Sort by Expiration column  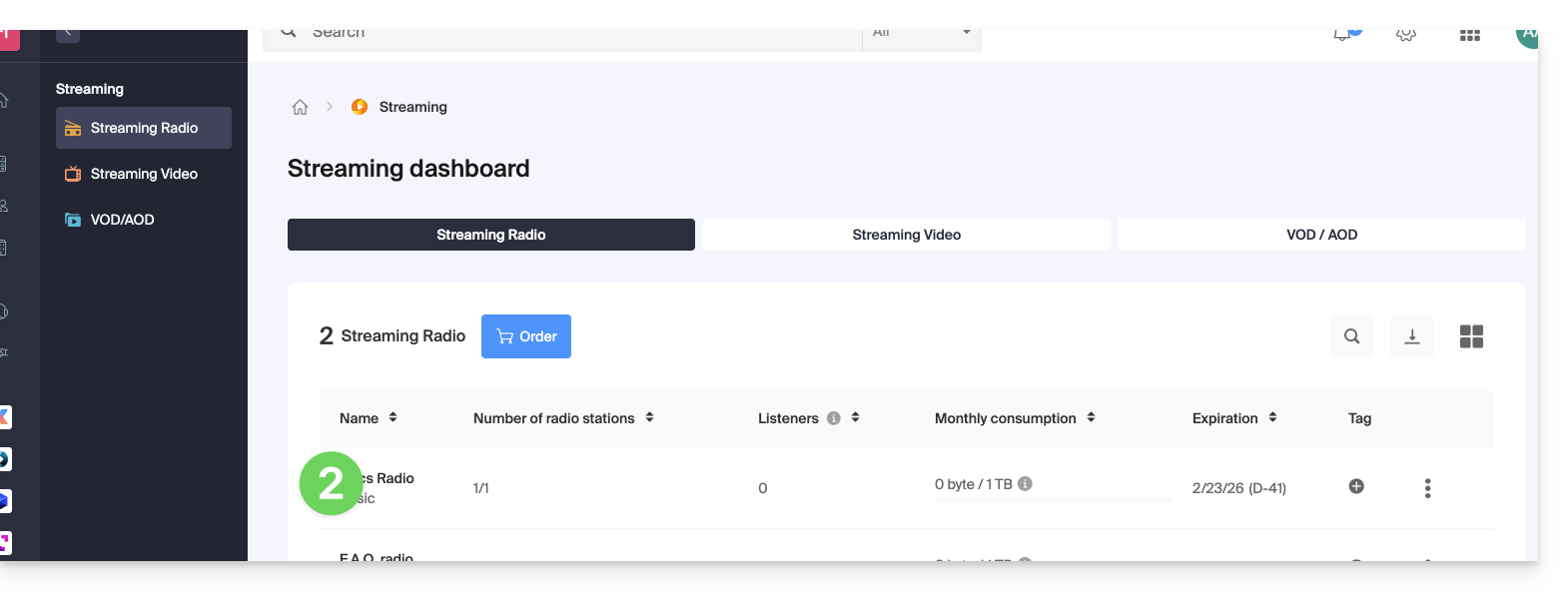click(x=1272, y=418)
